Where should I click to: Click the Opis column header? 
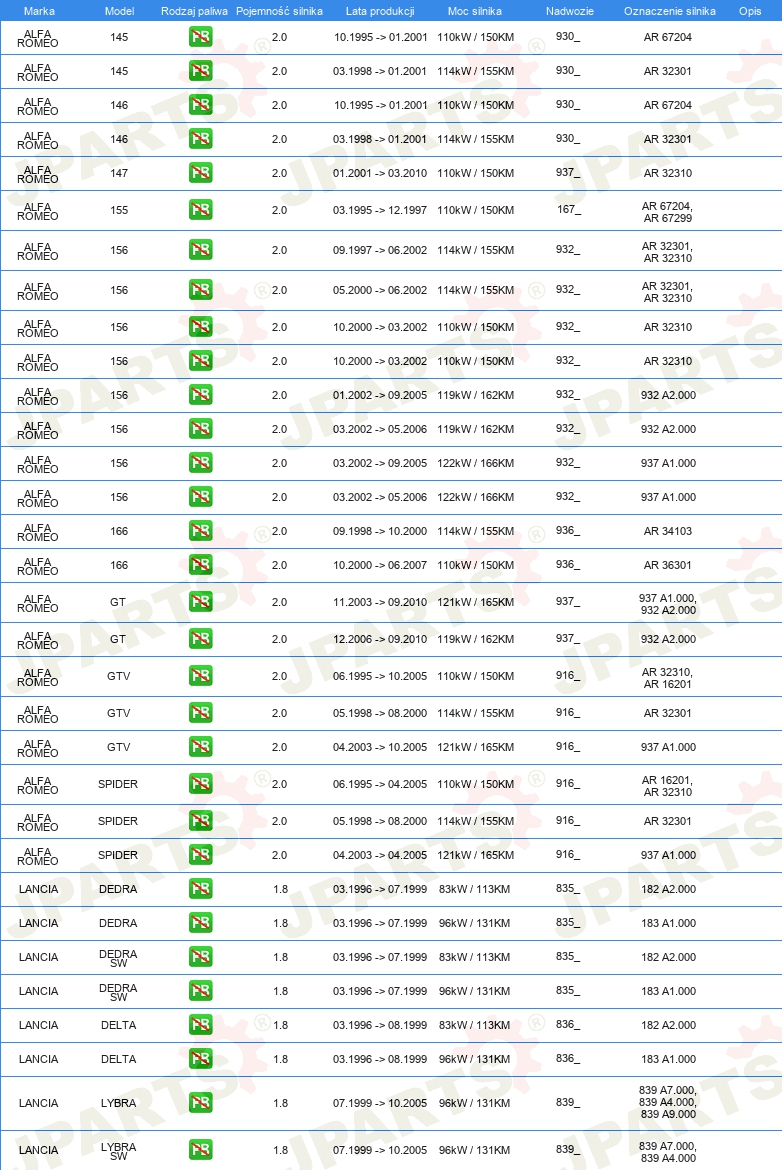[750, 11]
